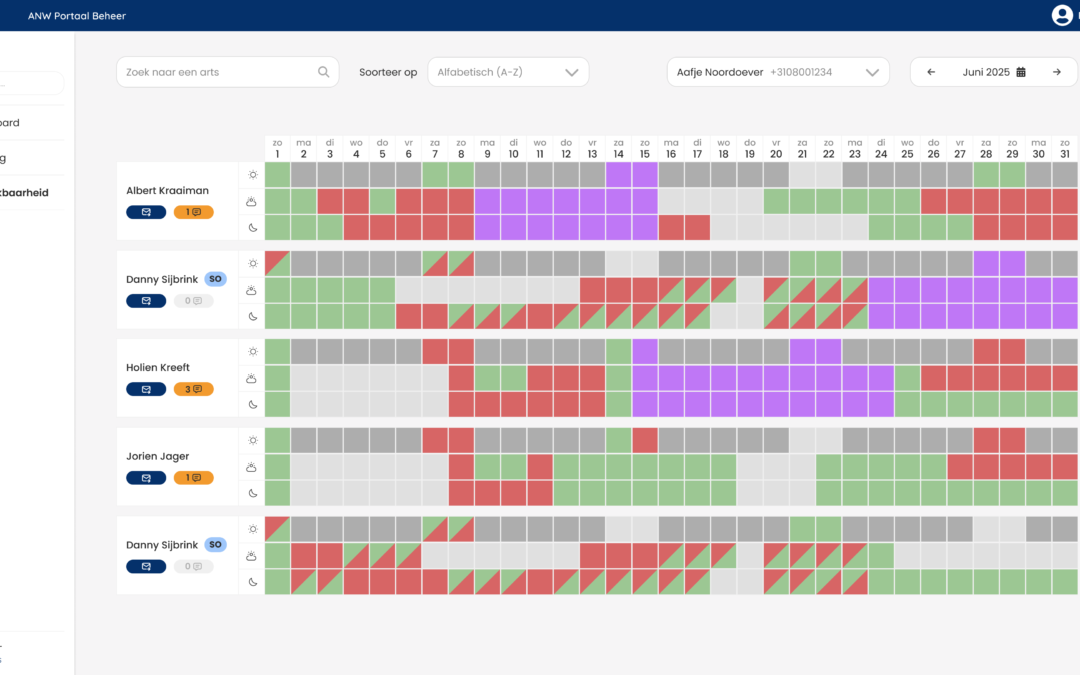This screenshot has width=1080, height=675.
Task: Open Albert Kraaiman's name
Action: (x=167, y=191)
